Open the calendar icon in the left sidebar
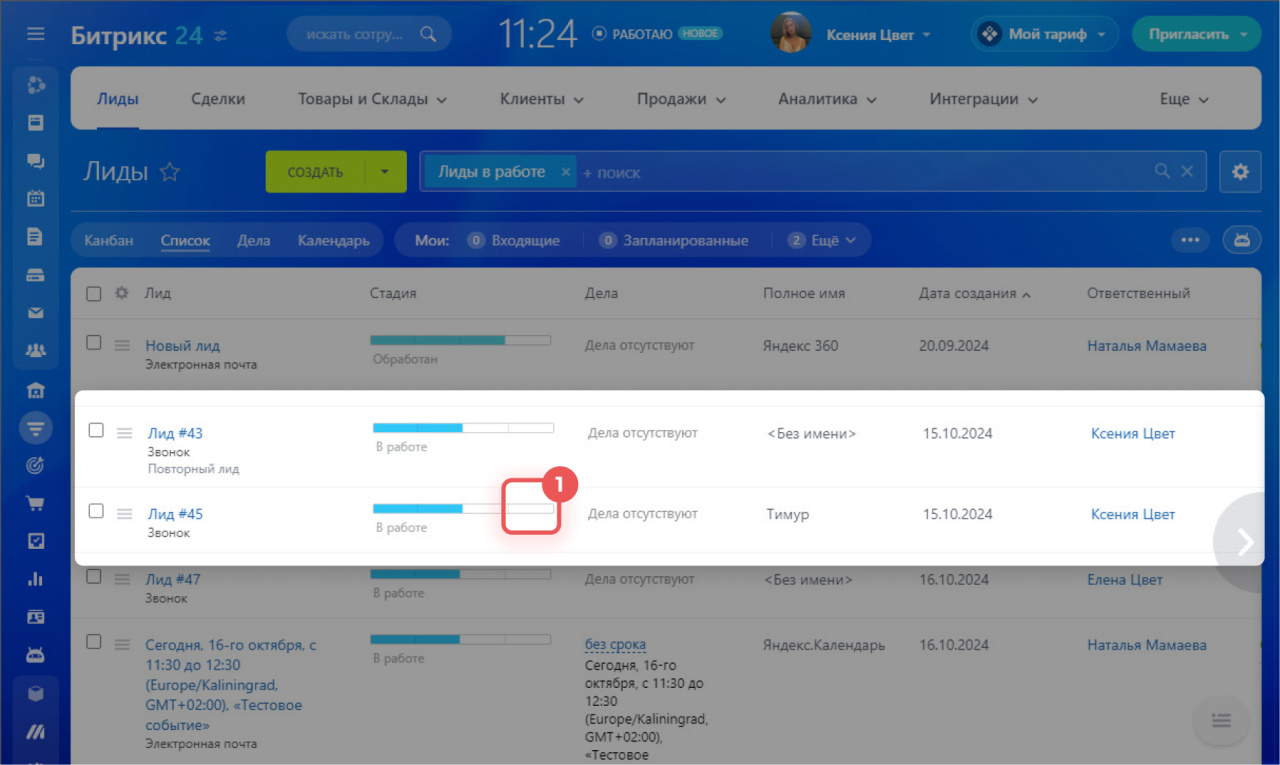 pos(36,198)
